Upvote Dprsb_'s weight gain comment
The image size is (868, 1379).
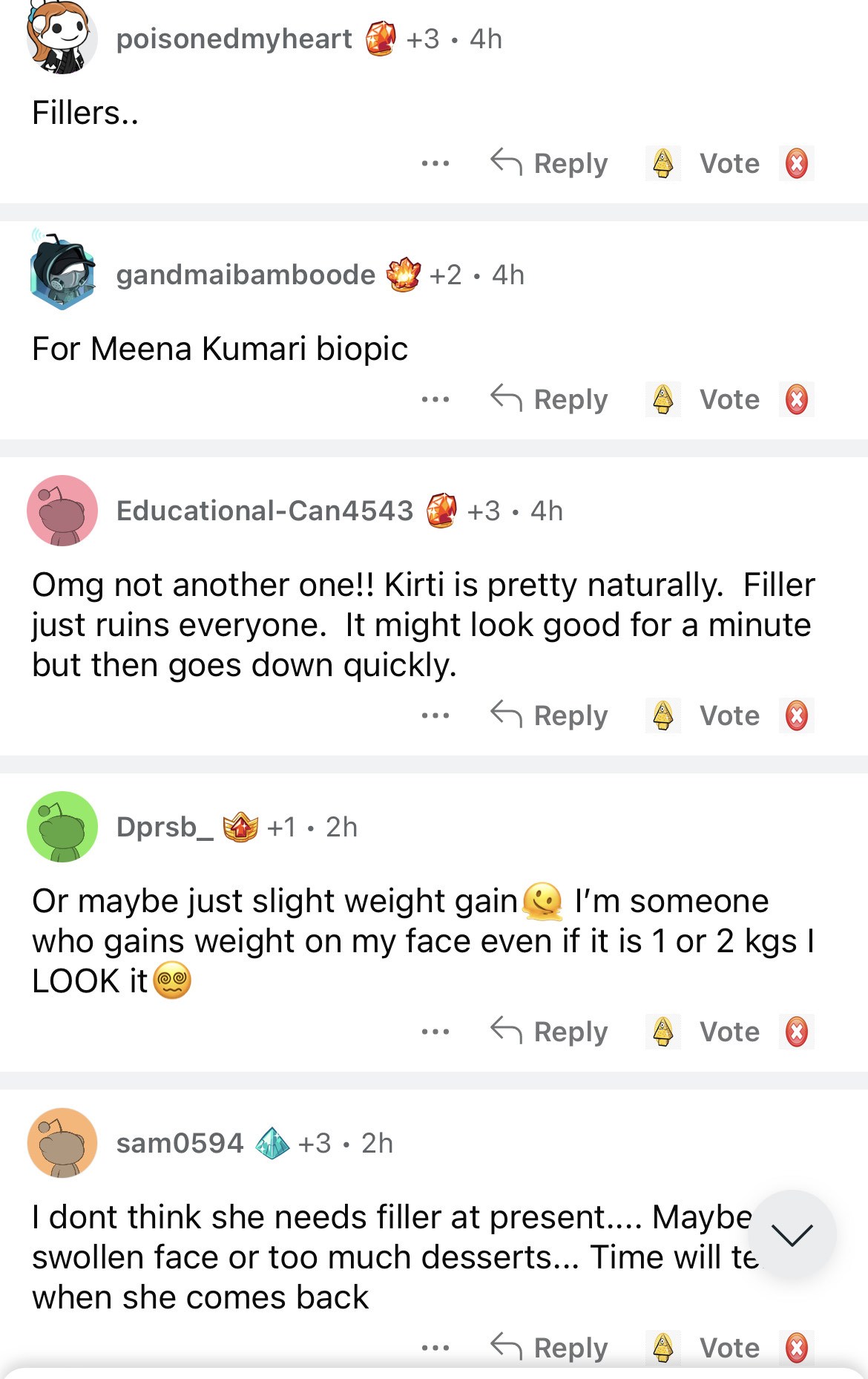tap(663, 1032)
